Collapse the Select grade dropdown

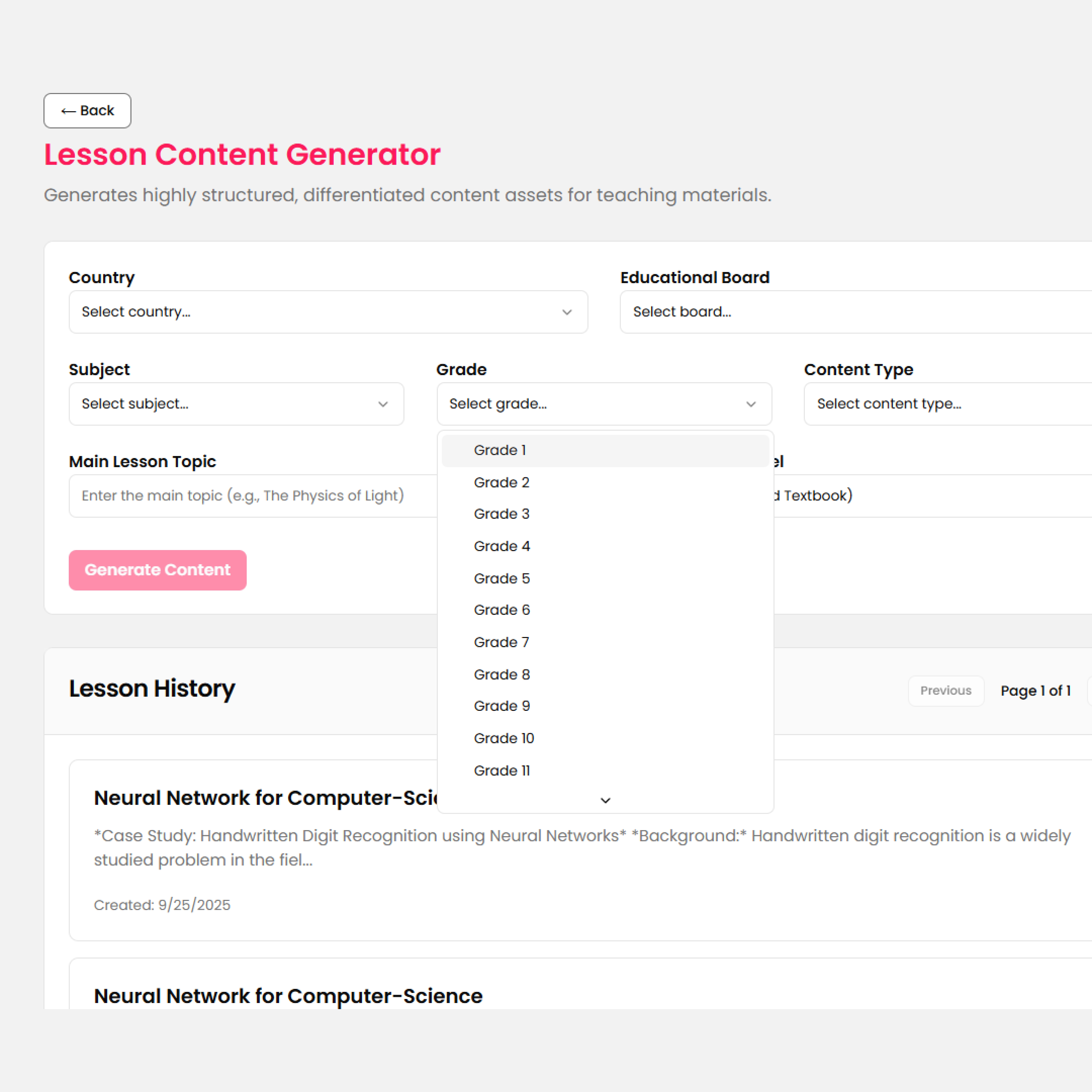coord(604,404)
